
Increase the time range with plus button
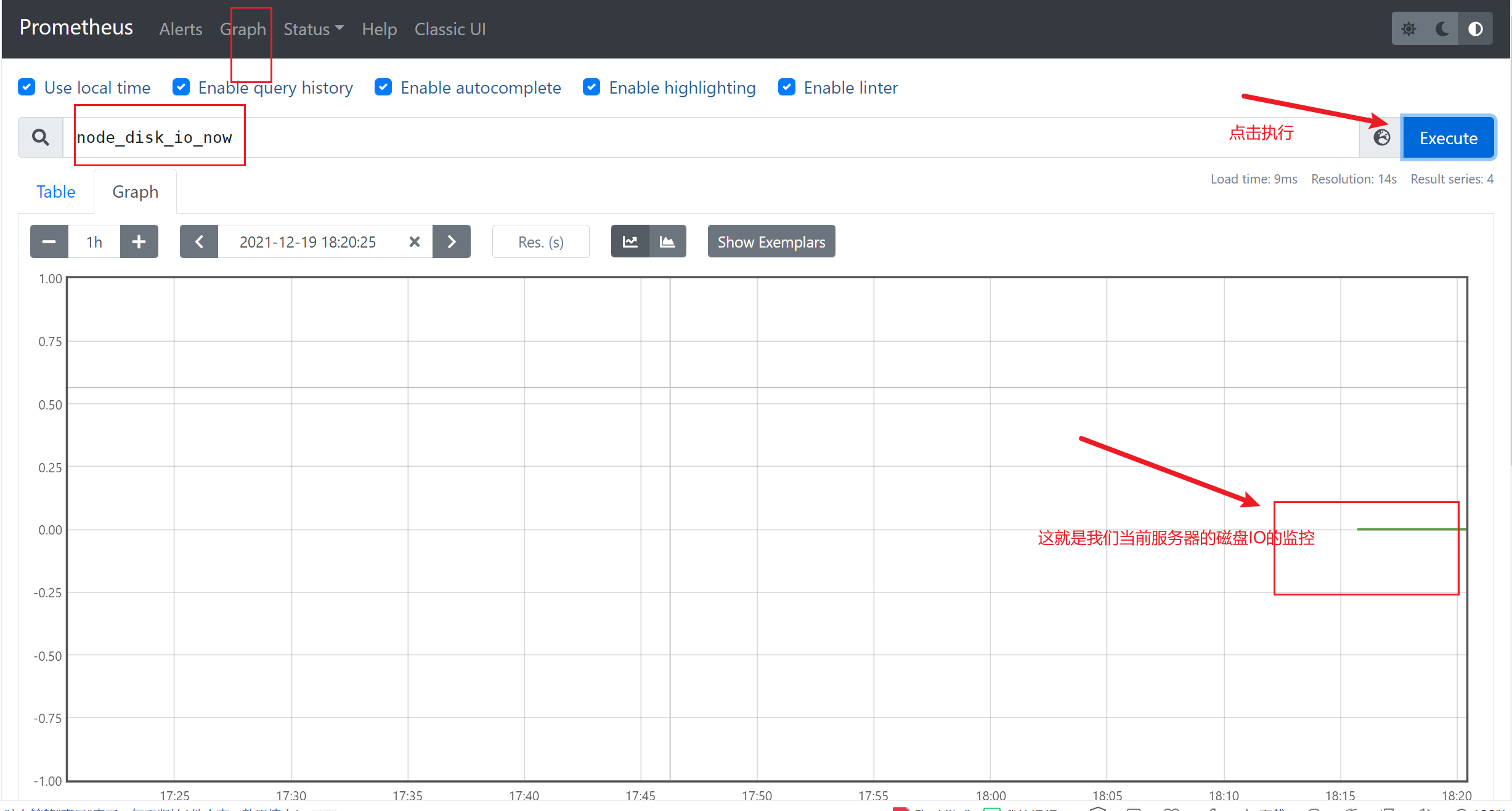[x=139, y=241]
